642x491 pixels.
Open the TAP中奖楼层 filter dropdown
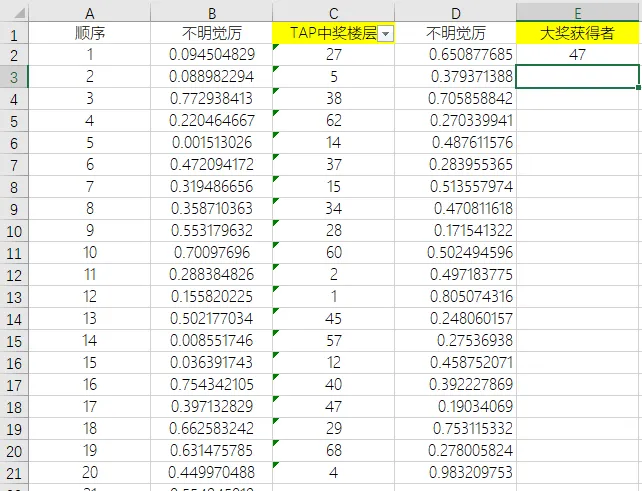click(385, 34)
